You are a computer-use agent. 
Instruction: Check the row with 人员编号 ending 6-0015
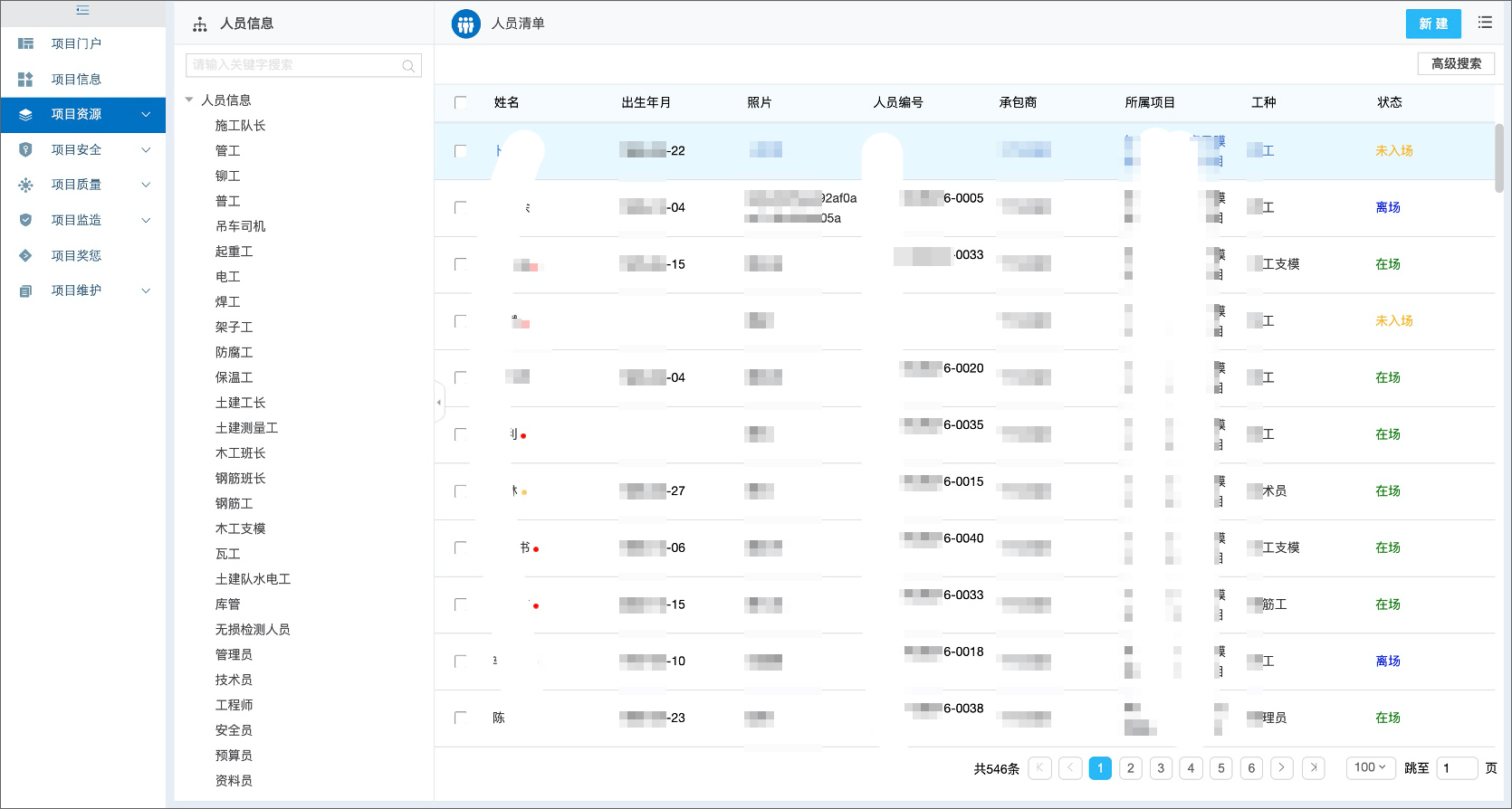click(461, 490)
